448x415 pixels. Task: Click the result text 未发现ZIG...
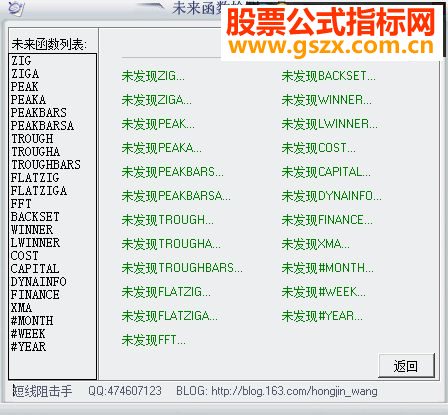[153, 76]
